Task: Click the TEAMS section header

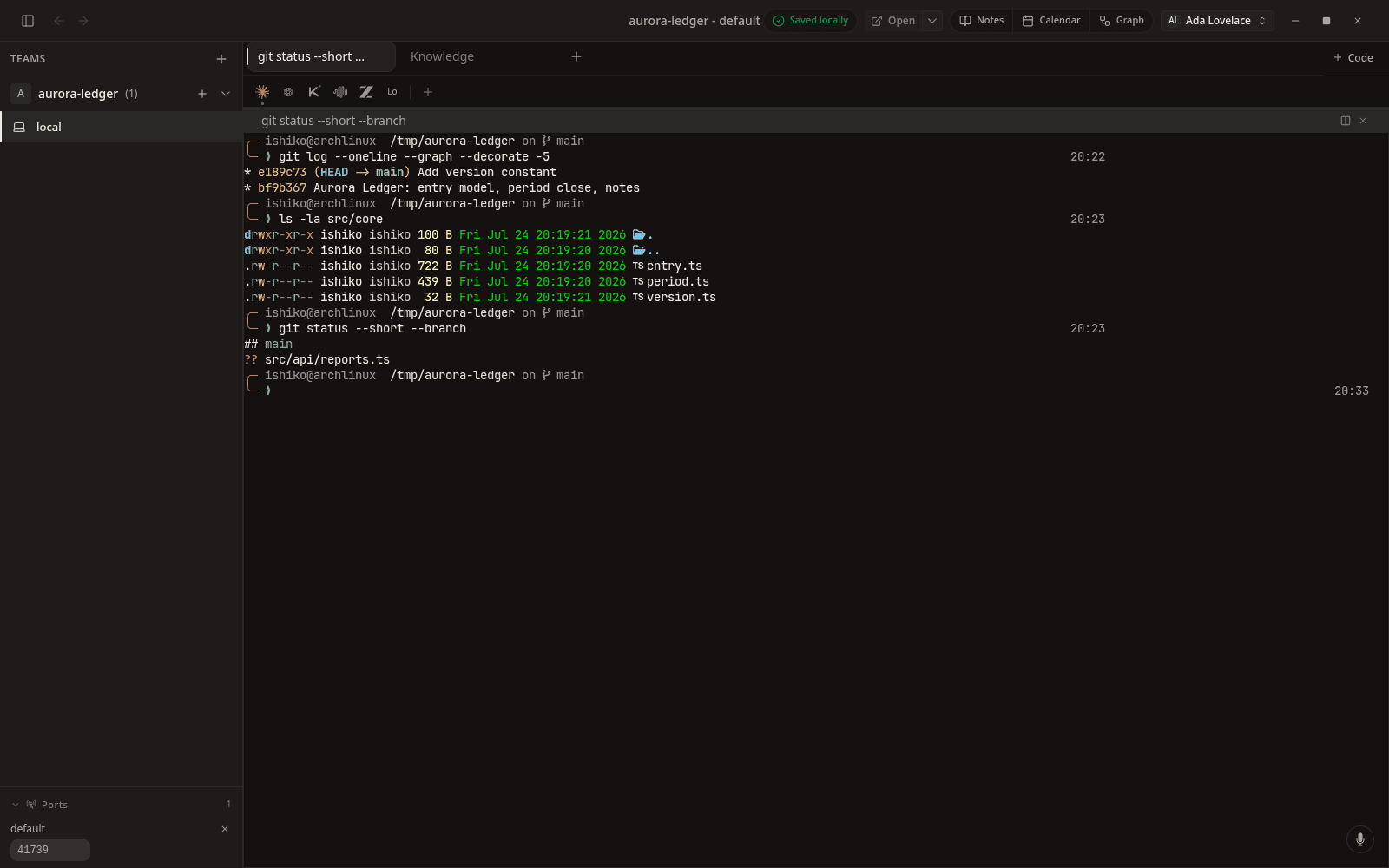Action: pos(28,59)
